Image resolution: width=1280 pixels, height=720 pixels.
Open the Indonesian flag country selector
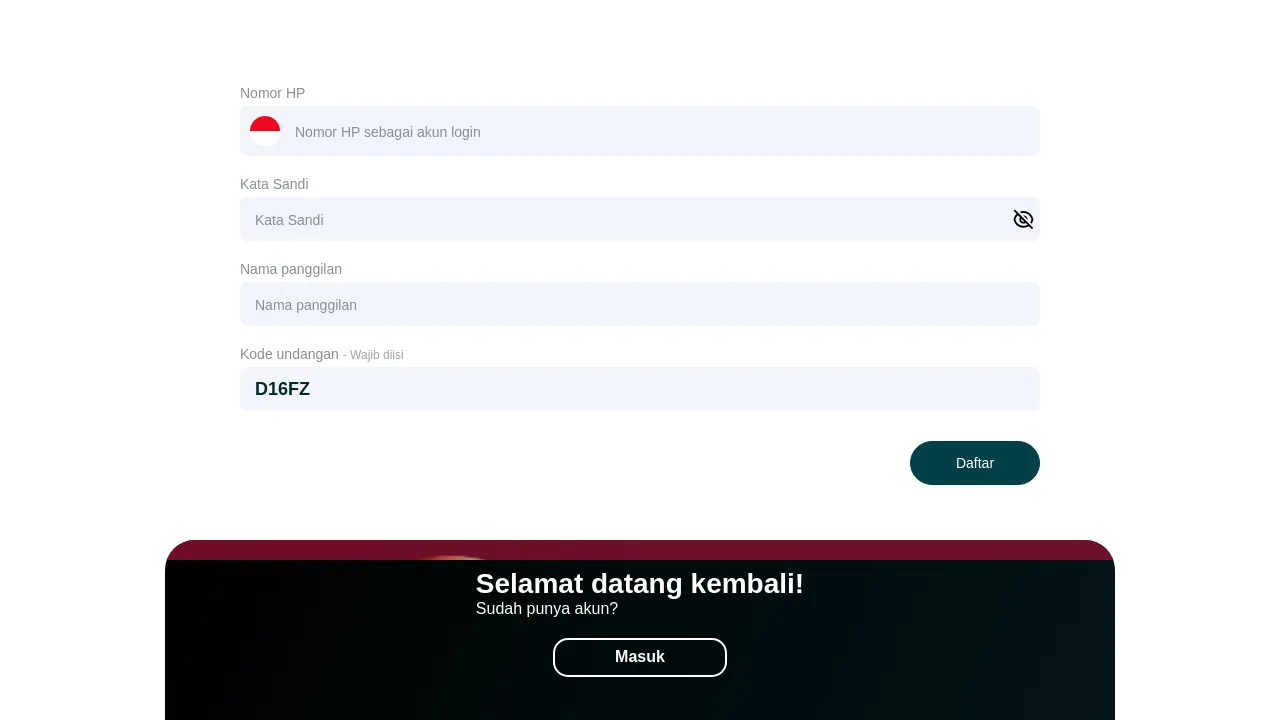click(x=265, y=131)
